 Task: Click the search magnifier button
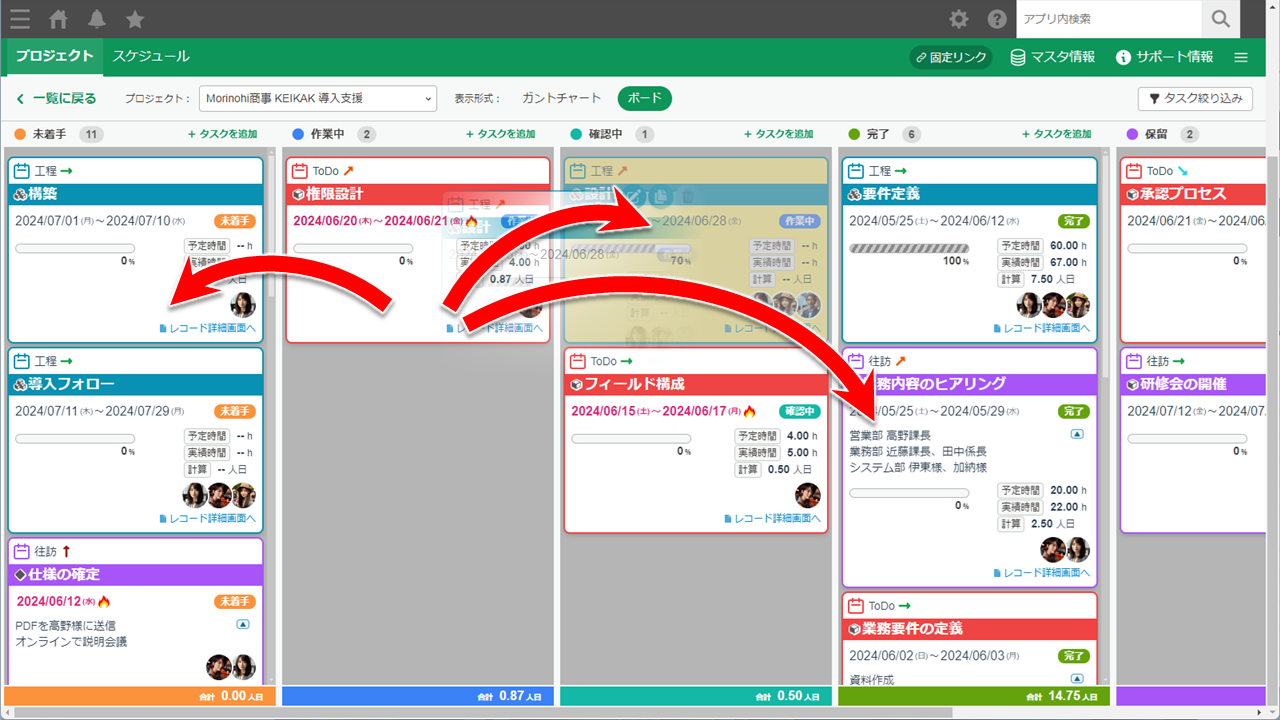1220,19
